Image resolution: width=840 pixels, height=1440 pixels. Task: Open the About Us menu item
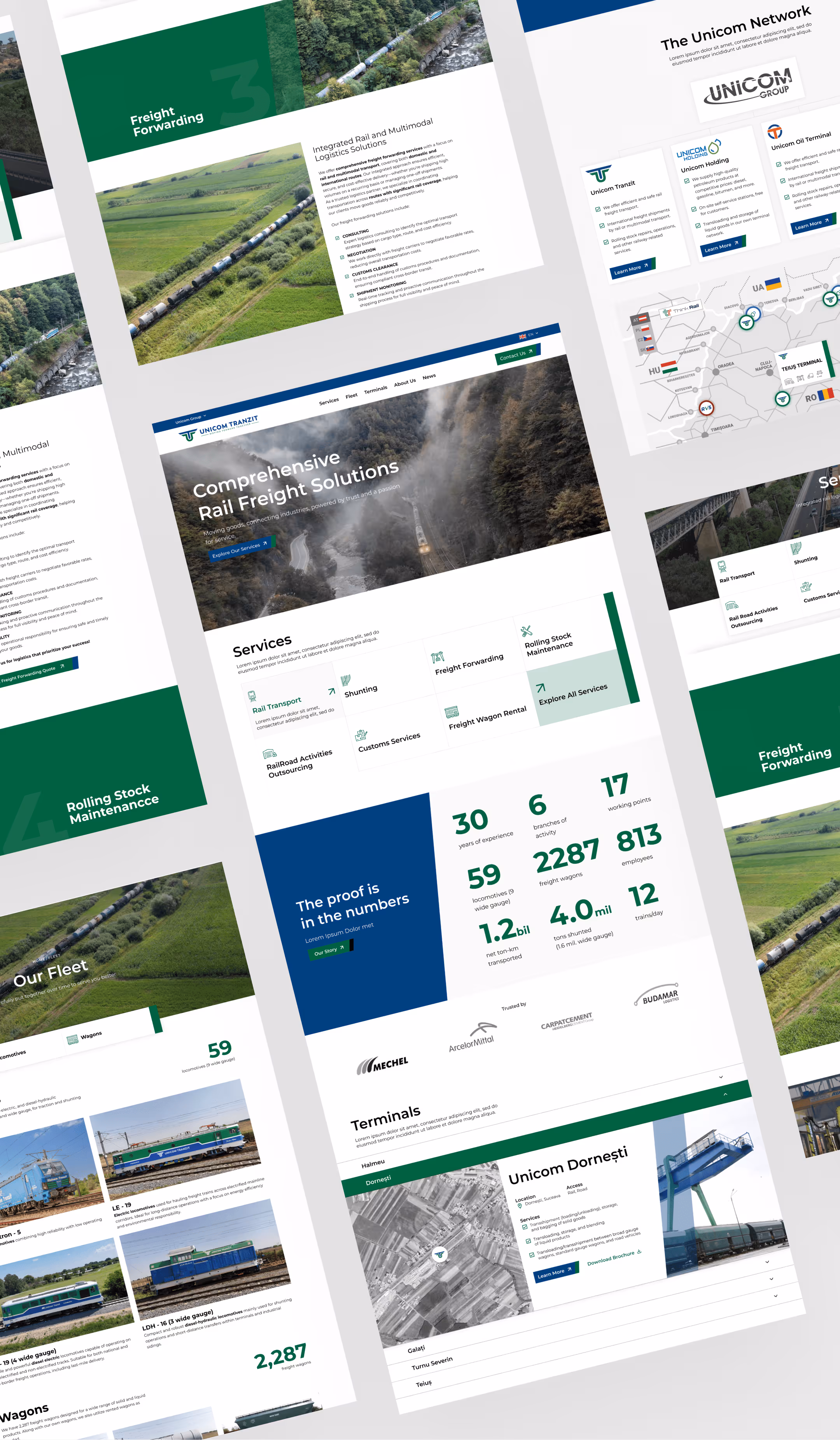(x=405, y=382)
